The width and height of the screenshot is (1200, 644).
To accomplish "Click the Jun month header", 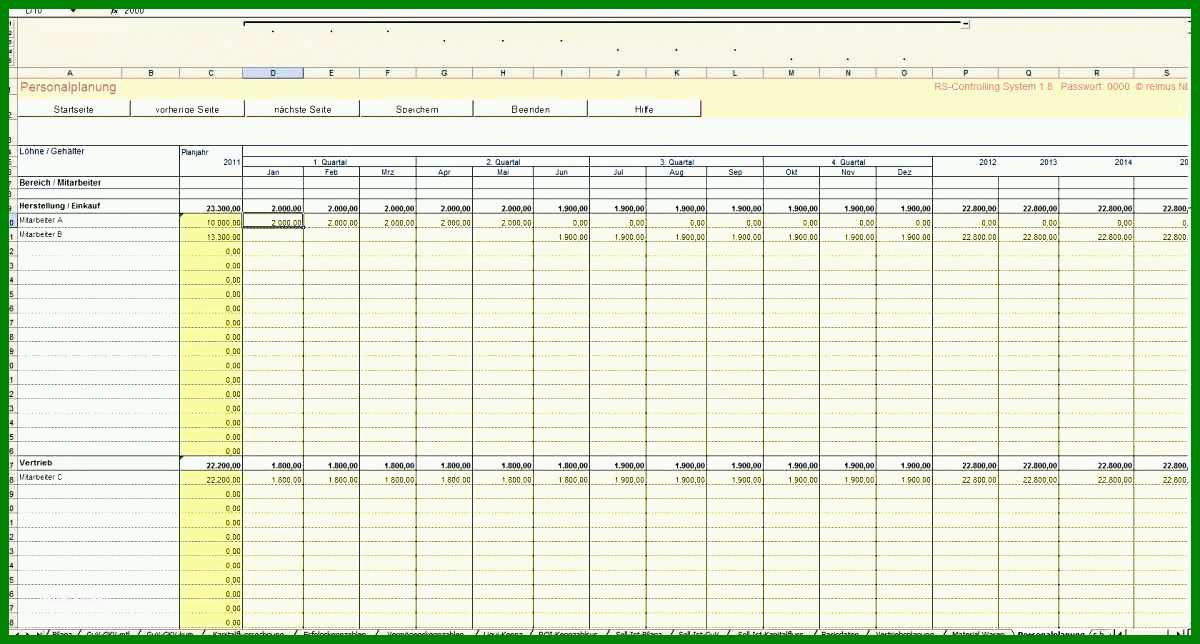I will click(x=561, y=172).
